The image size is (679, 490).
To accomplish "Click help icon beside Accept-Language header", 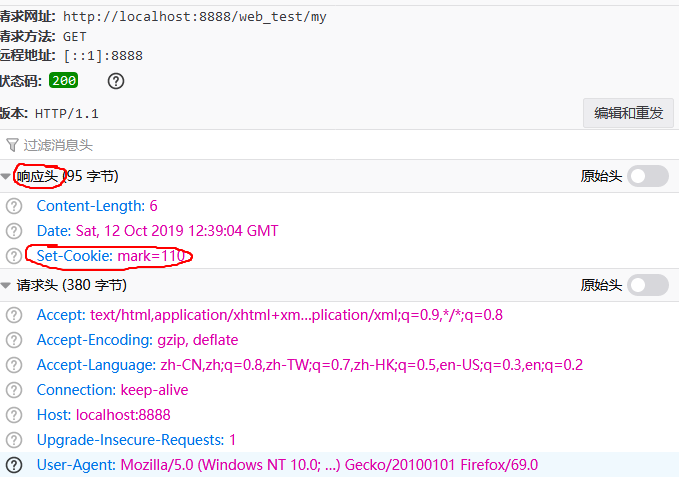I will point(14,365).
